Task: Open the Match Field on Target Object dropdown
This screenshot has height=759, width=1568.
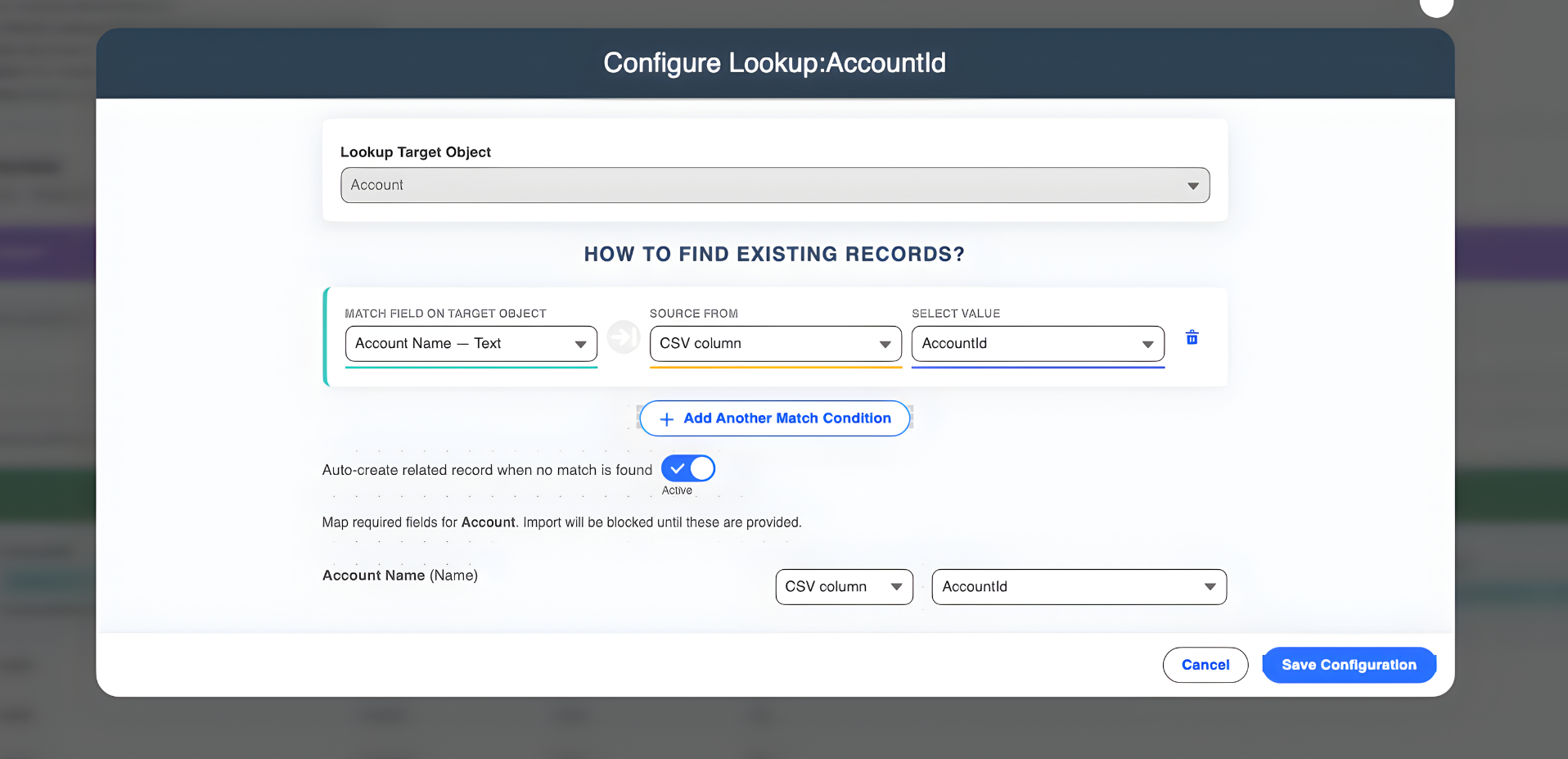Action: click(471, 344)
